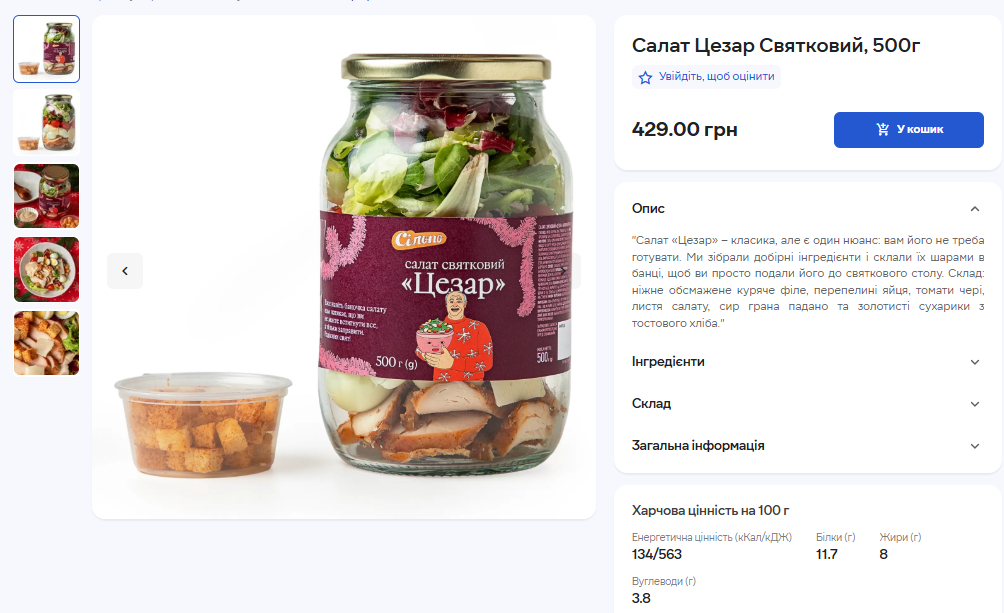
Task: Expand the Склад section chevron
Action: click(975, 404)
